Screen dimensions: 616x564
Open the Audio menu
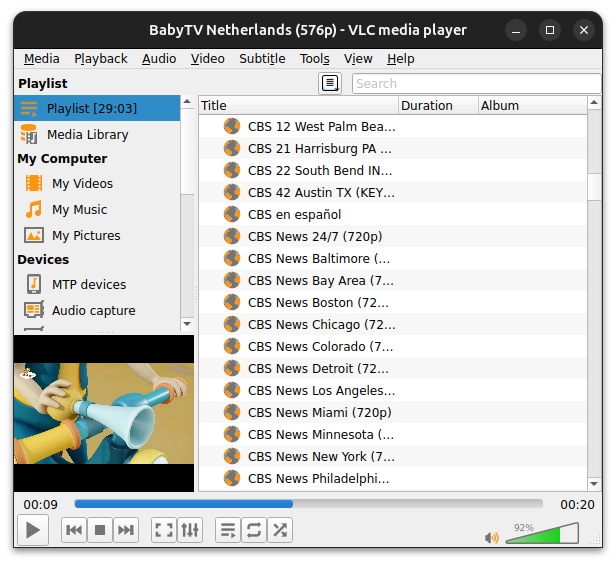(159, 59)
